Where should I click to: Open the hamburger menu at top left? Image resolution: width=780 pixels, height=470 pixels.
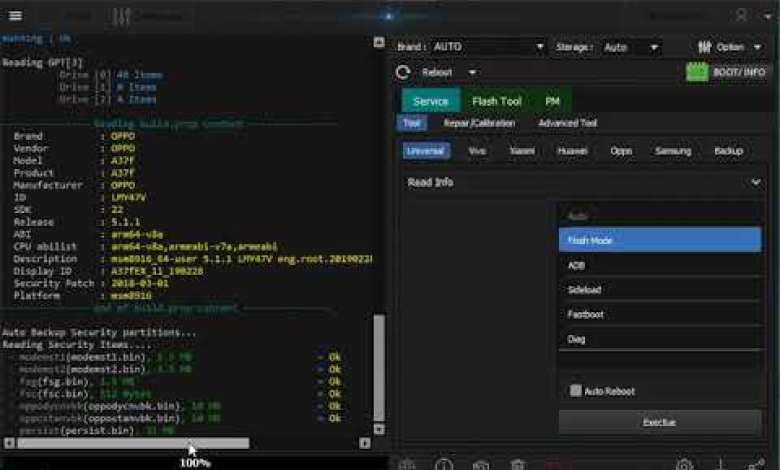(15, 16)
